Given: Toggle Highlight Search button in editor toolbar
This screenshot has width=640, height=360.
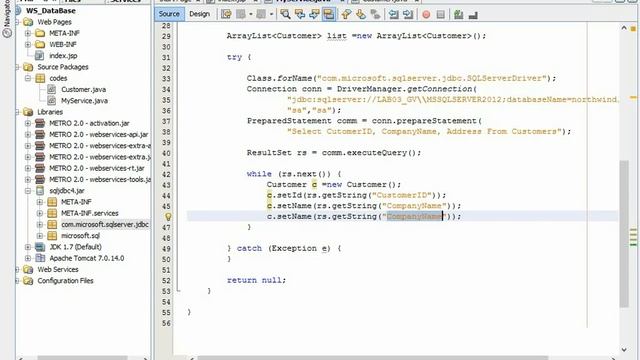Looking at the screenshot, I should pos(329,15).
